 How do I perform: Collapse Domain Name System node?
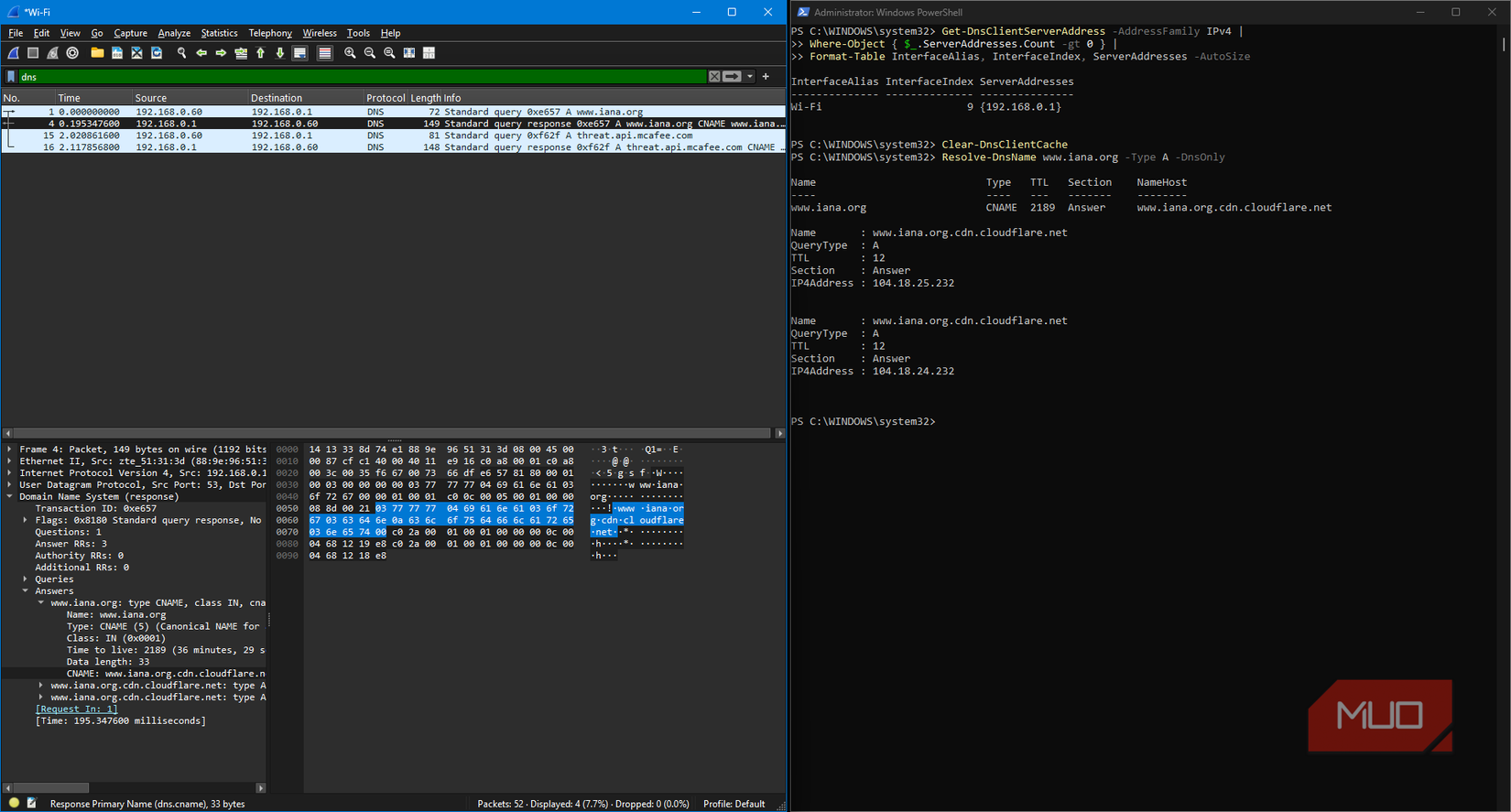coord(10,497)
